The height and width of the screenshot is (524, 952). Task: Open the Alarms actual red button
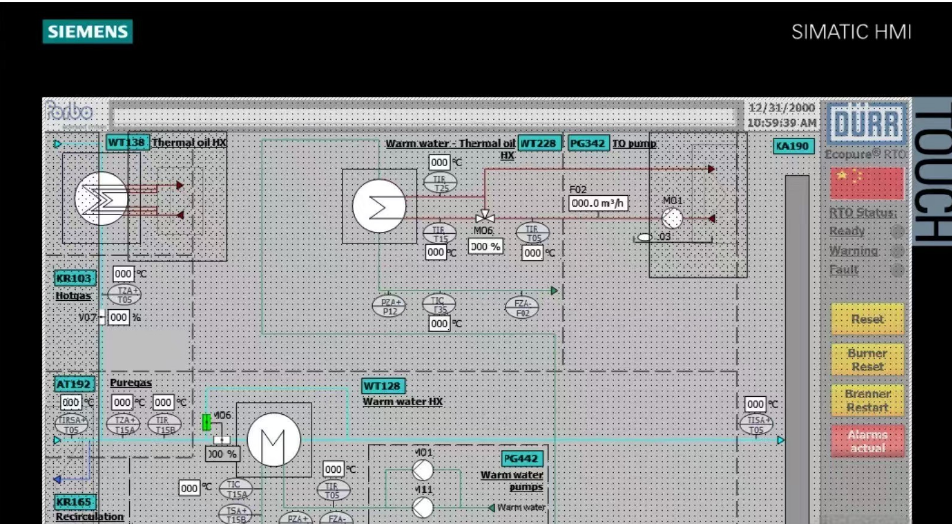pos(867,441)
